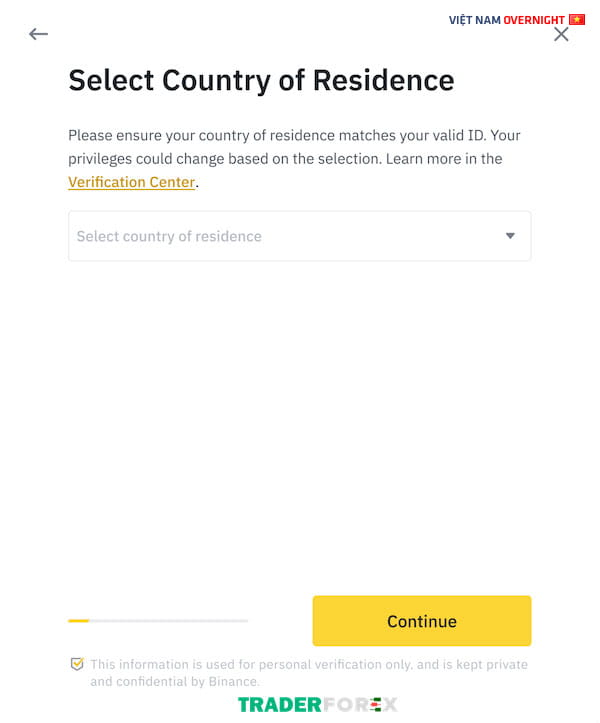Click the green TRADER logo text
Screen dimensions: 600x723
[279, 705]
